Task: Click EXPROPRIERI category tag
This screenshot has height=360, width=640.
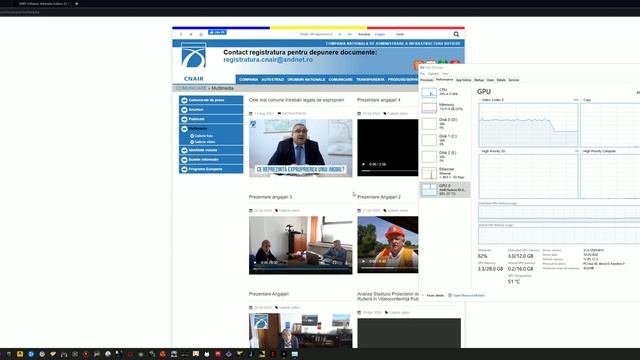Action: (x=293, y=113)
